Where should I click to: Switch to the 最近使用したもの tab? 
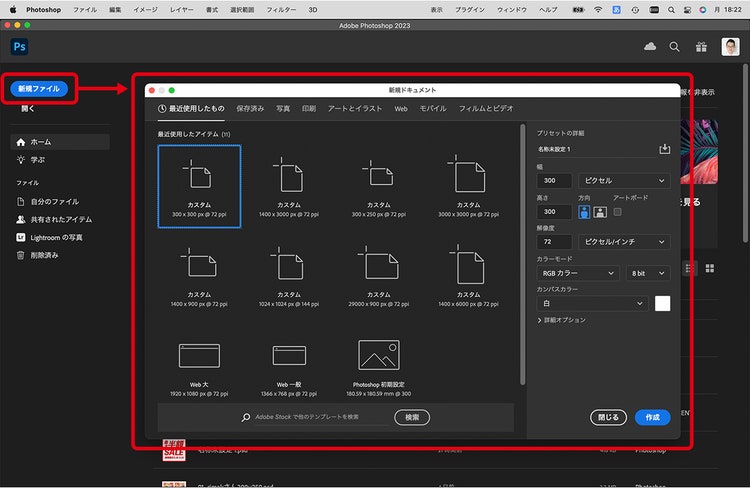click(191, 109)
